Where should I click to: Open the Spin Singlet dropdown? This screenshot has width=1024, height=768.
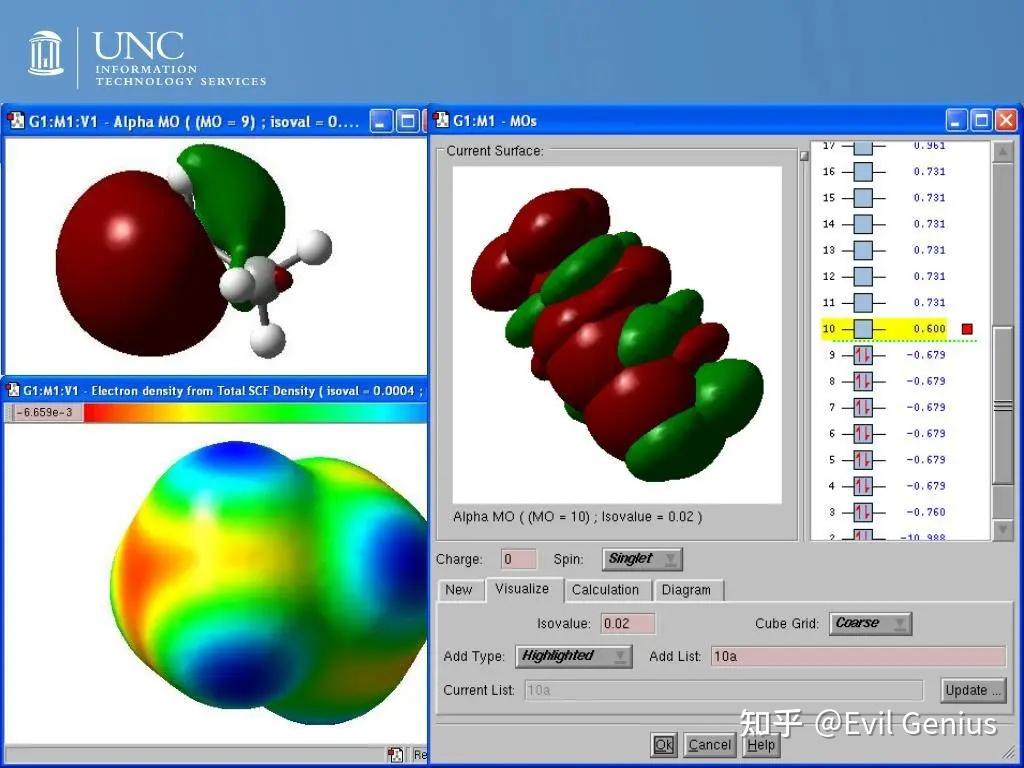click(642, 559)
